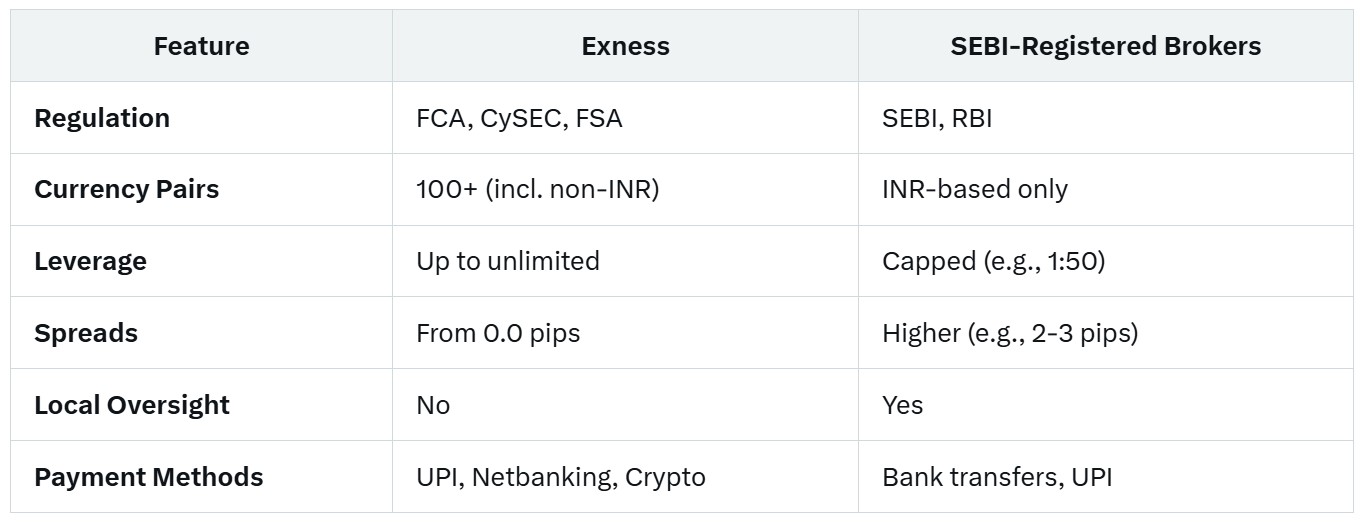Select the Regulation row label
Viewport: 1364px width, 530px height.
pyautogui.click(x=102, y=118)
